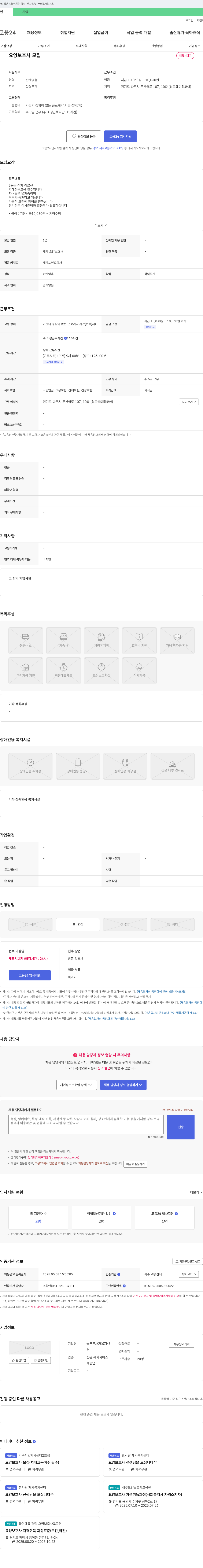This screenshot has height=1568, width=203.
Task: Open the 채용정보 menu
Action: click(34, 32)
